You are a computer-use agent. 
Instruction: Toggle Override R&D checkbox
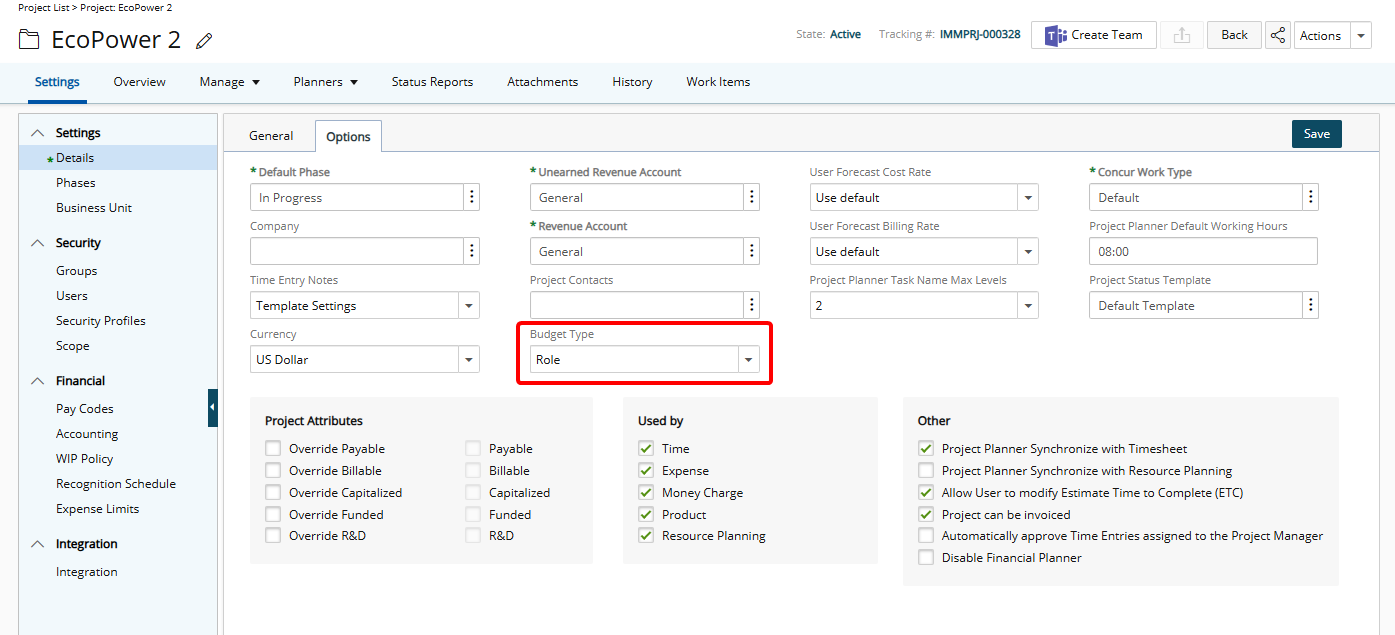pyautogui.click(x=273, y=536)
